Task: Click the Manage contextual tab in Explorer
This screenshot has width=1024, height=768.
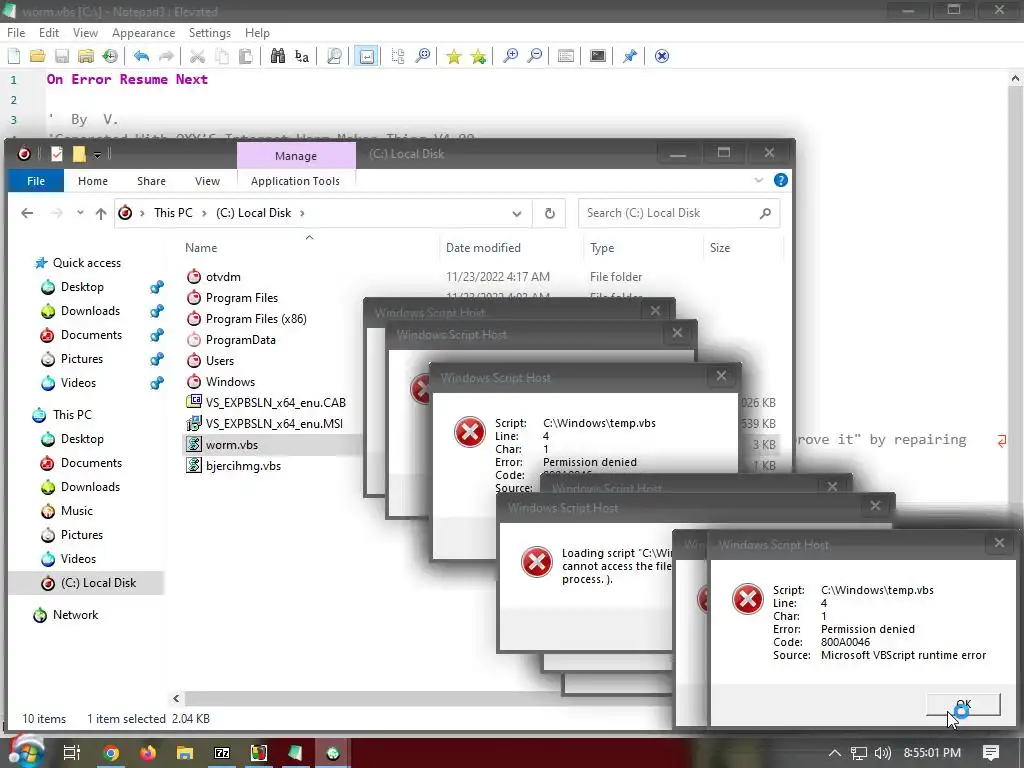Action: 296,155
